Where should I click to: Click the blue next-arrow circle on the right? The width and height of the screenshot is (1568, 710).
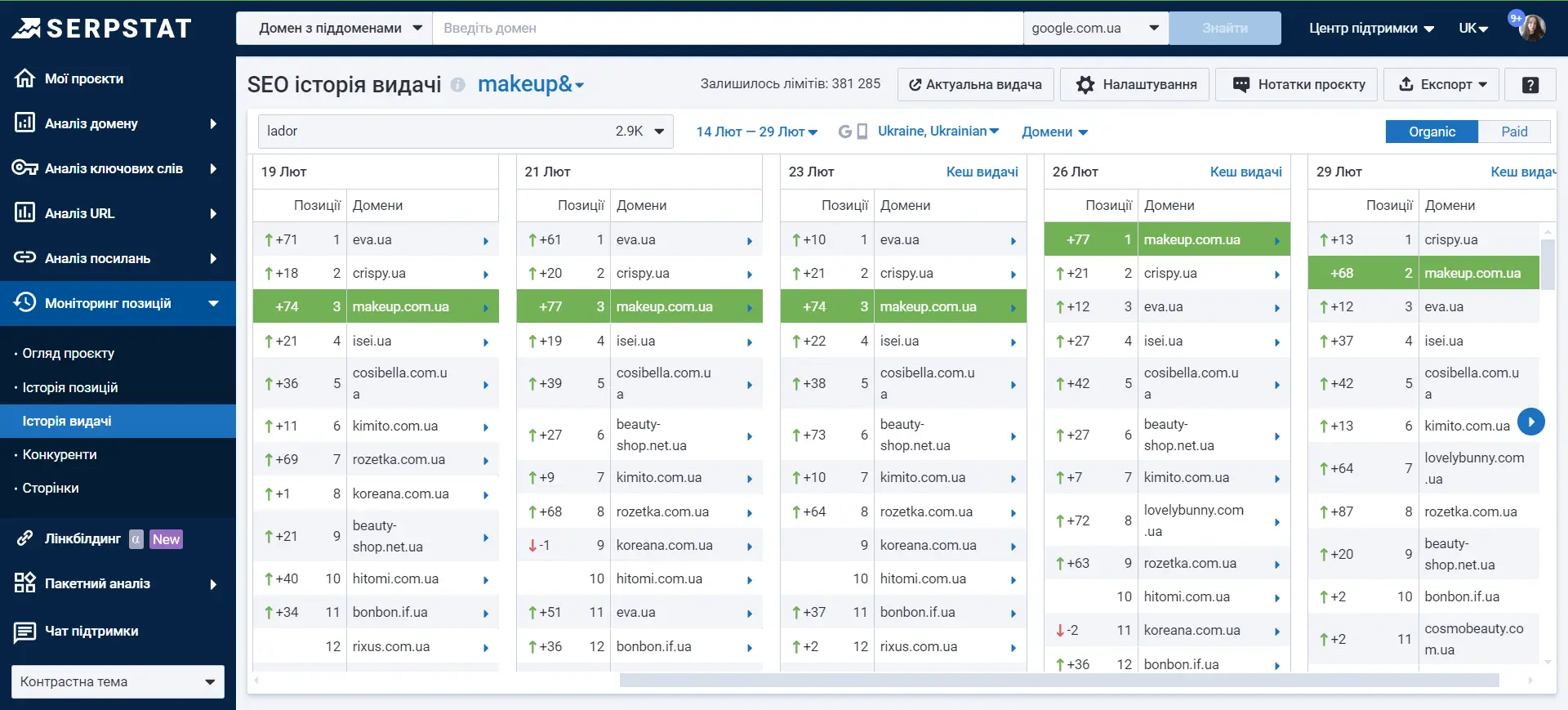click(x=1531, y=422)
